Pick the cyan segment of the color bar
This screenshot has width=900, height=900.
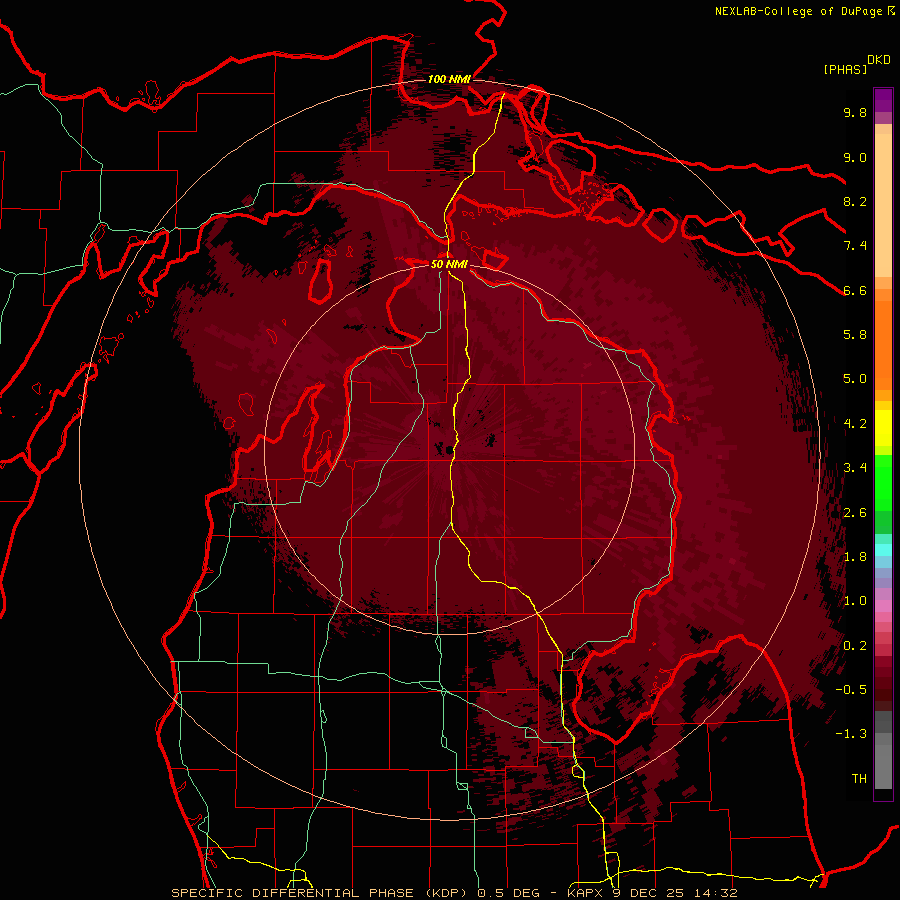pyautogui.click(x=883, y=549)
